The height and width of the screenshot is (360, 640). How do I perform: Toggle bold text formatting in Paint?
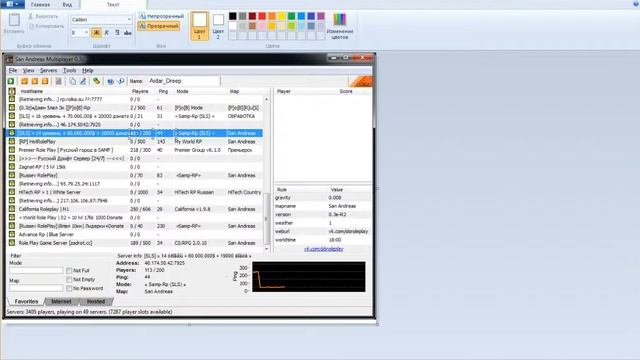pos(96,32)
